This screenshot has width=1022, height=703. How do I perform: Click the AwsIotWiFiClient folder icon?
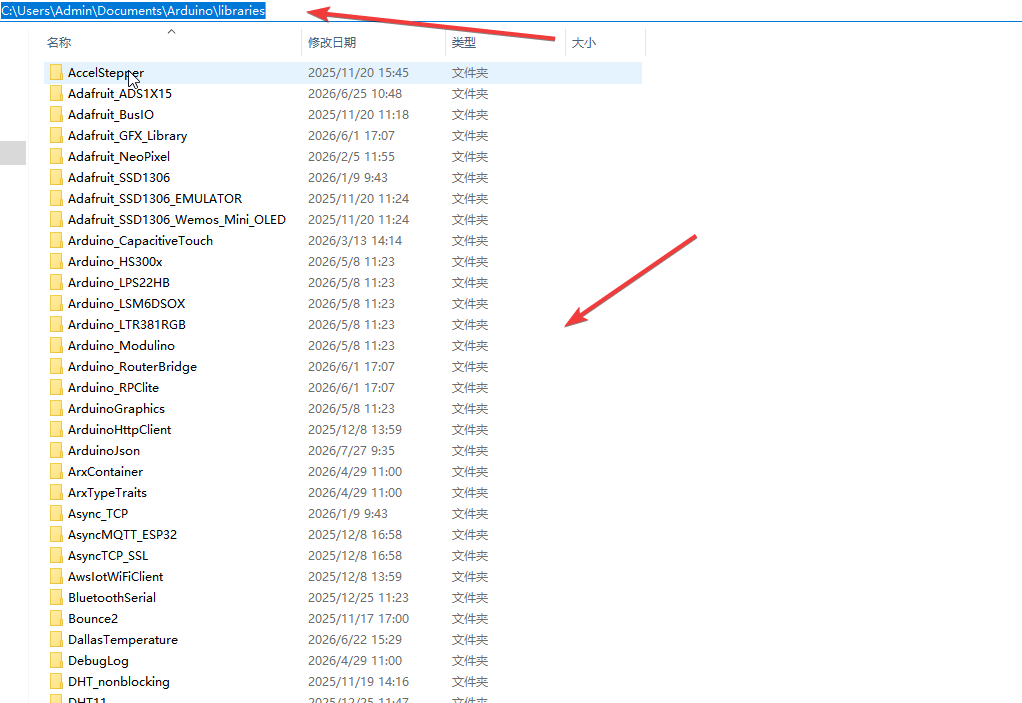57,577
